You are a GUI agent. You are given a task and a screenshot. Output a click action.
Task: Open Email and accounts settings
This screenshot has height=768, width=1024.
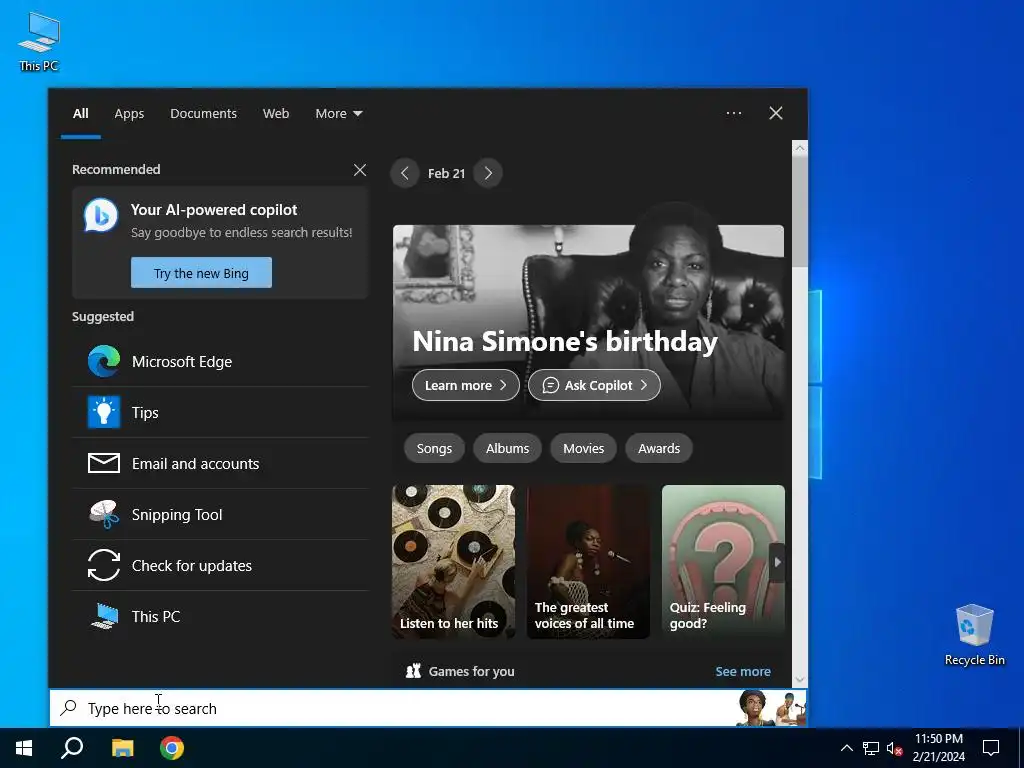[x=221, y=463]
